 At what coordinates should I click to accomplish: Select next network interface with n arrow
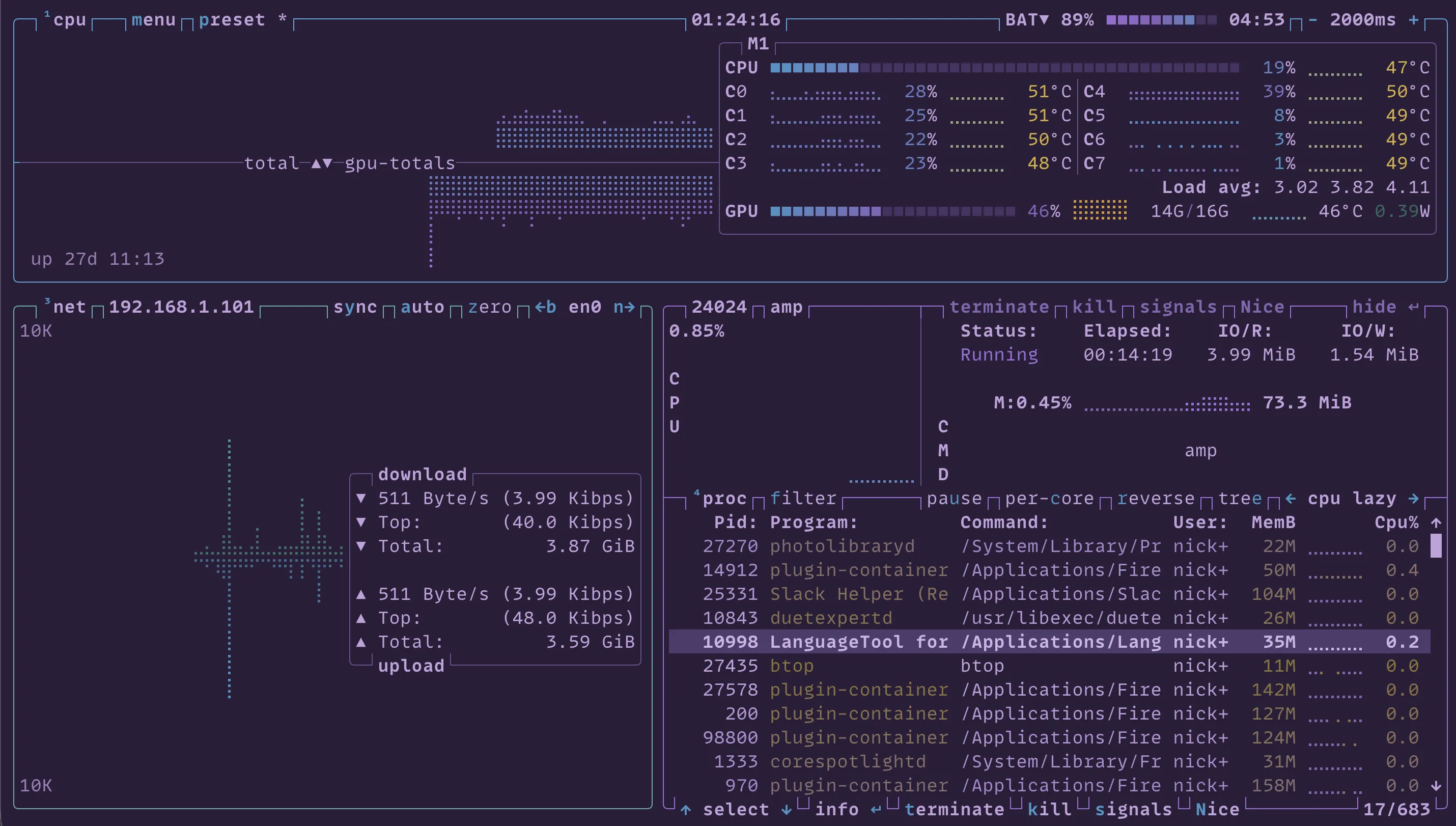pos(624,307)
